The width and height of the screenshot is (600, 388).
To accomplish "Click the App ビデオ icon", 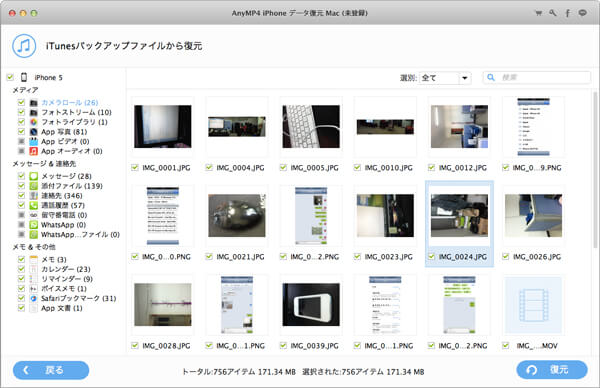I will coord(34,142).
